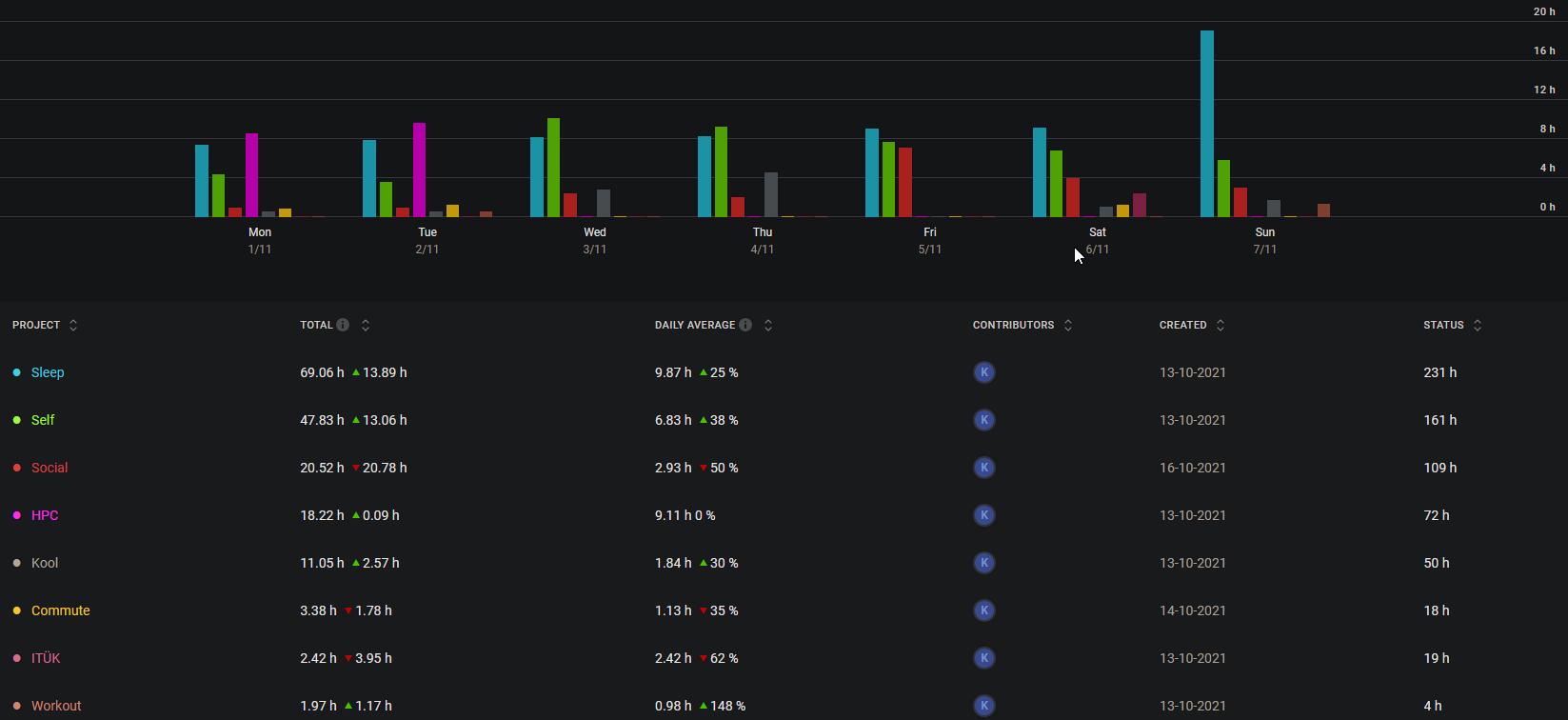The width and height of the screenshot is (1568, 720).
Task: Sort by Status column arrows
Action: click(1478, 325)
